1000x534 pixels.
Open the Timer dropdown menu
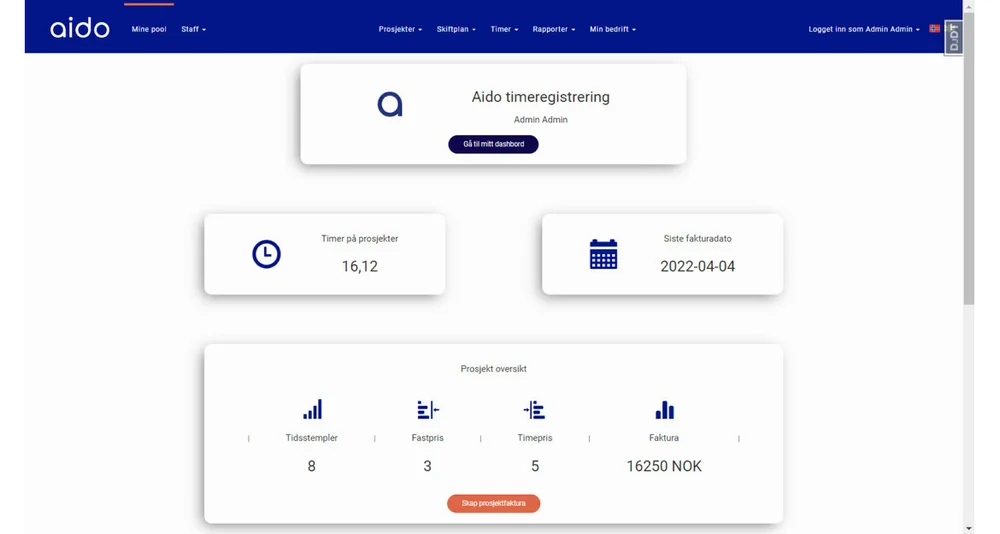[x=504, y=29]
